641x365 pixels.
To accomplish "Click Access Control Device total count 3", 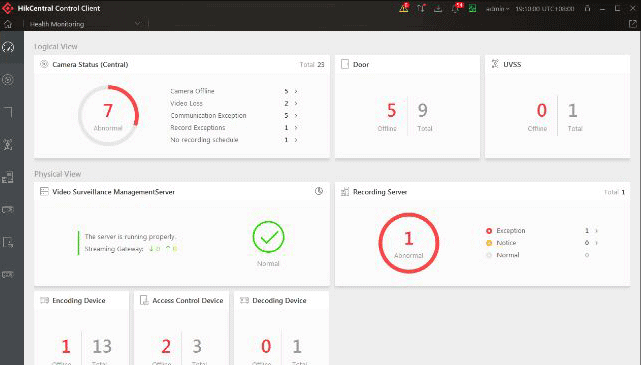I will point(197,347).
